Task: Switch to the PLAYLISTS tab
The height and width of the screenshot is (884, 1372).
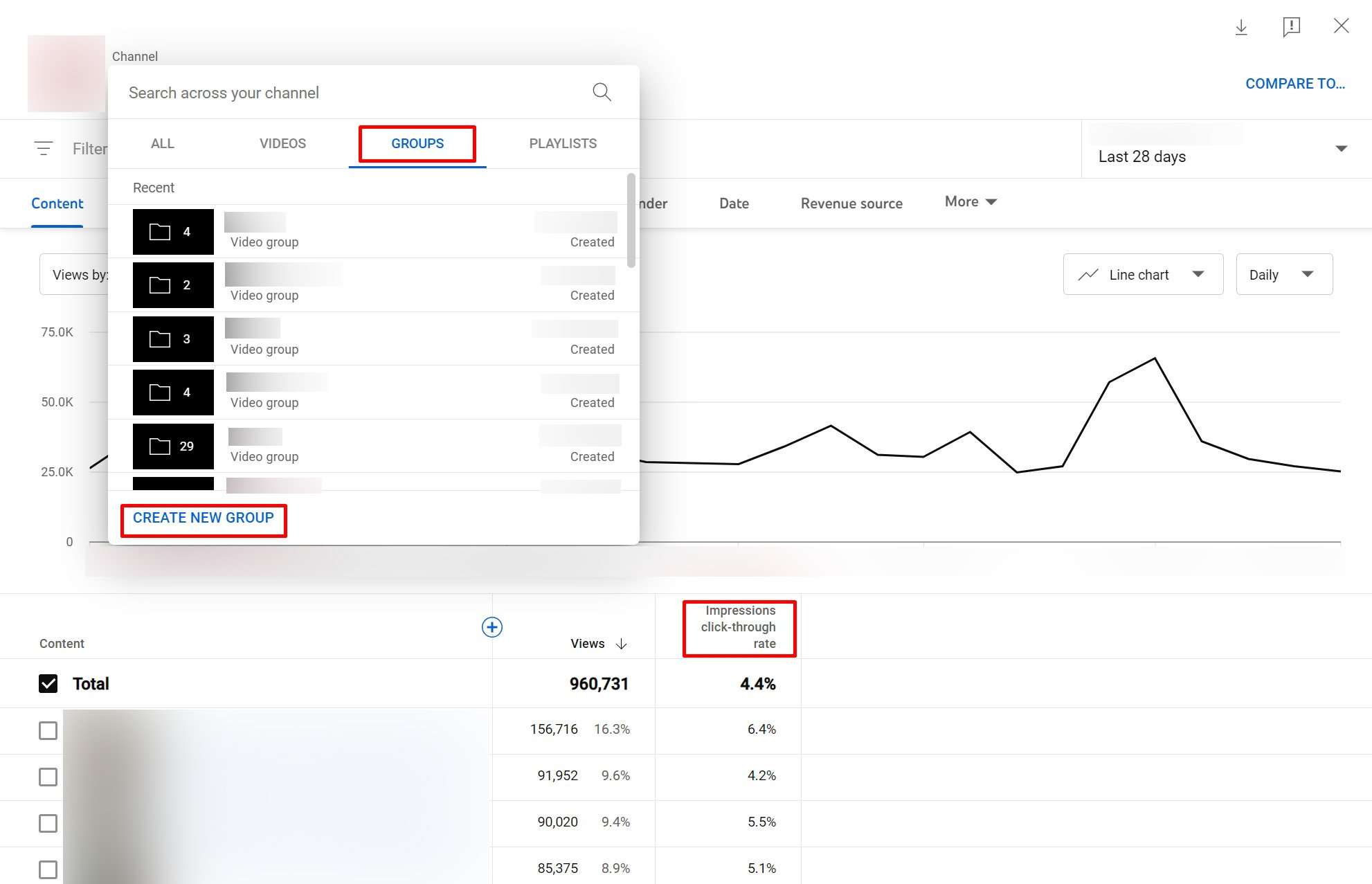Action: pos(562,143)
